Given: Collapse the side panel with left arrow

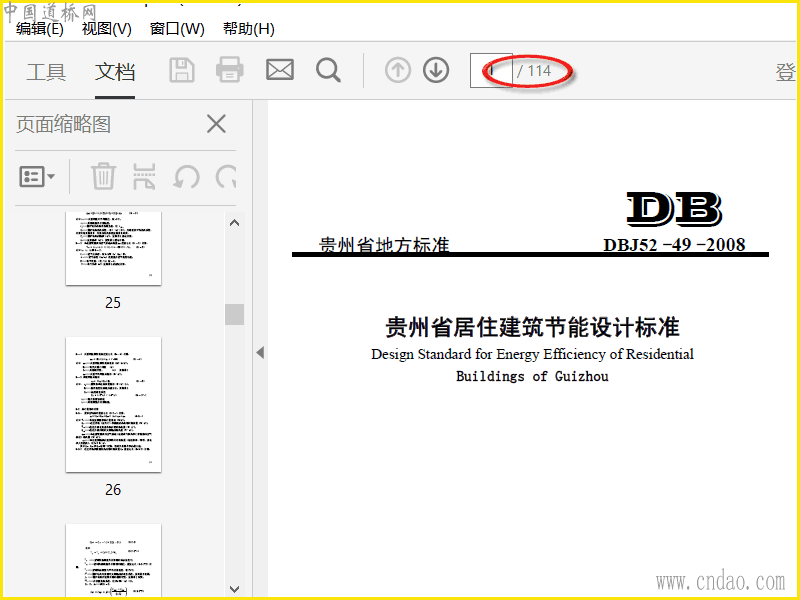Looking at the screenshot, I should (260, 353).
